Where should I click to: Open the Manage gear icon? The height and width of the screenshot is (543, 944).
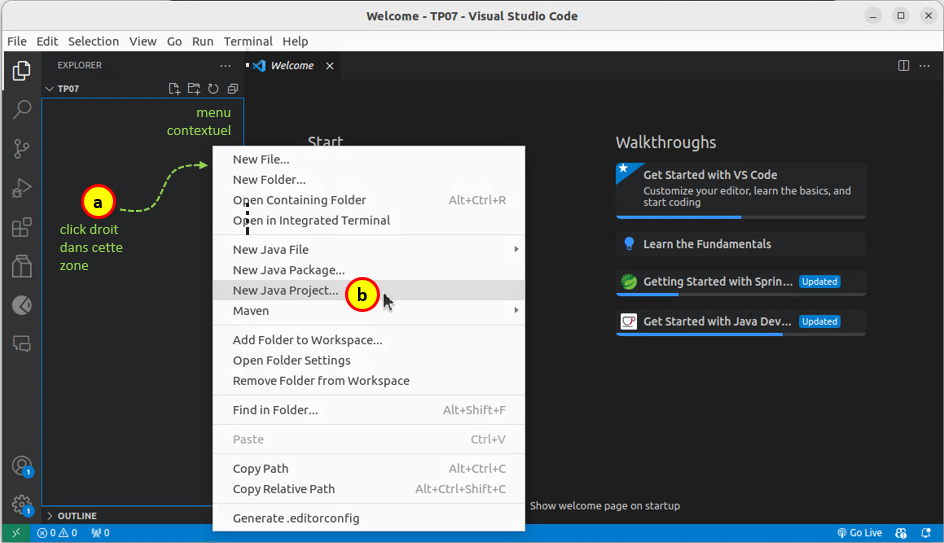tap(21, 505)
